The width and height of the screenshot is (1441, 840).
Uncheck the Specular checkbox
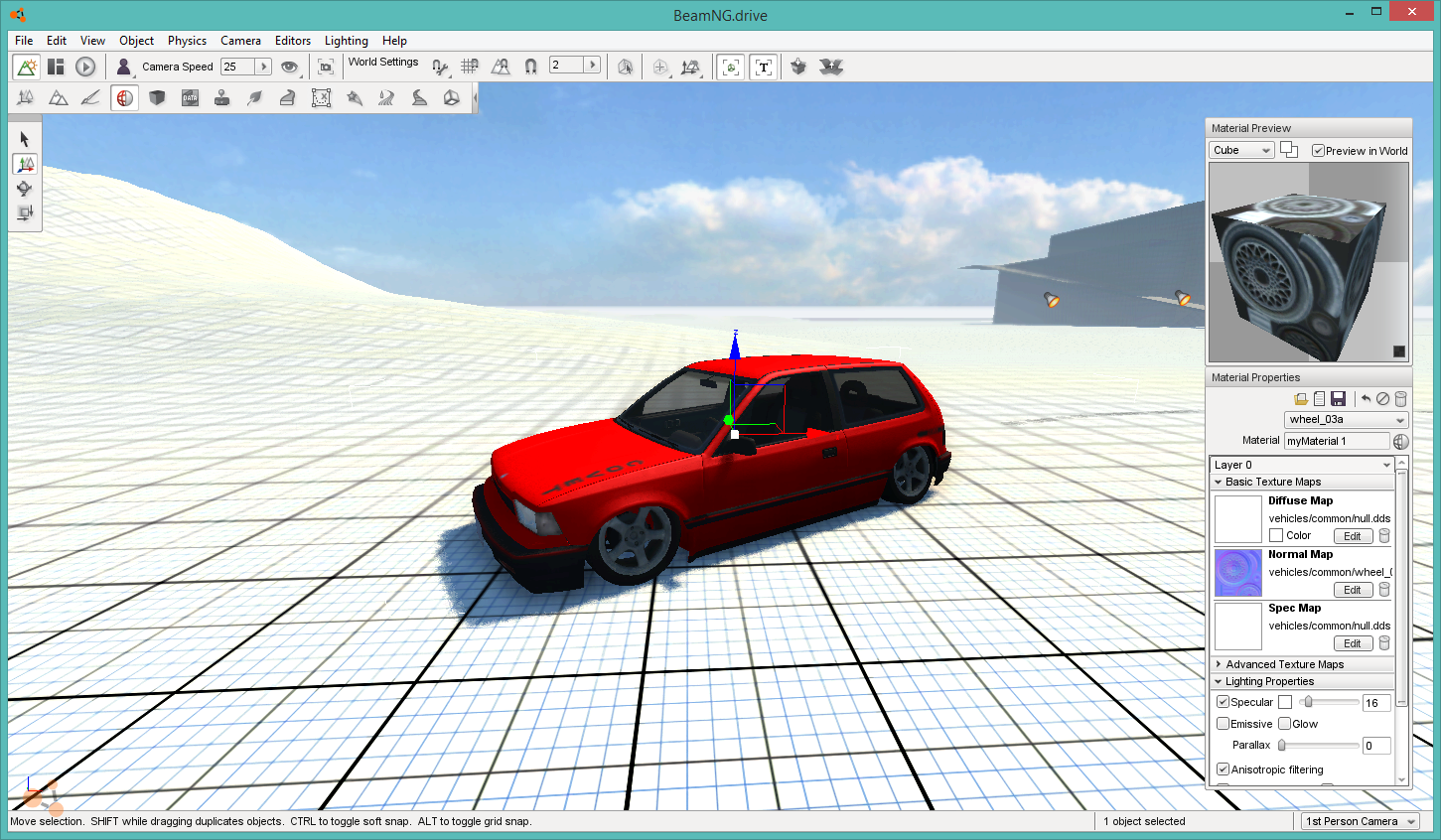coord(1224,702)
